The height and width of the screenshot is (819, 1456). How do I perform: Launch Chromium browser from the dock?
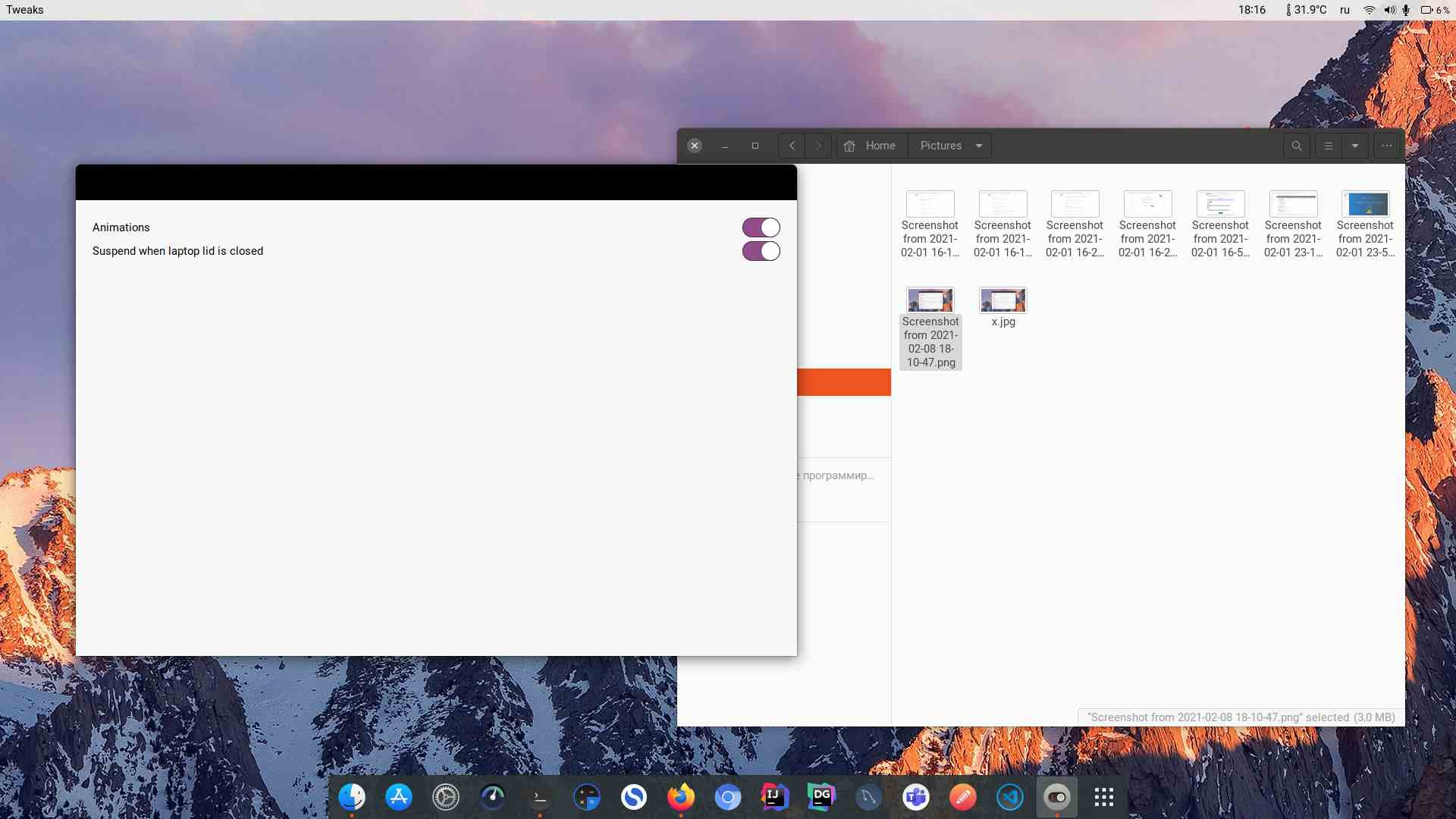coord(728,797)
